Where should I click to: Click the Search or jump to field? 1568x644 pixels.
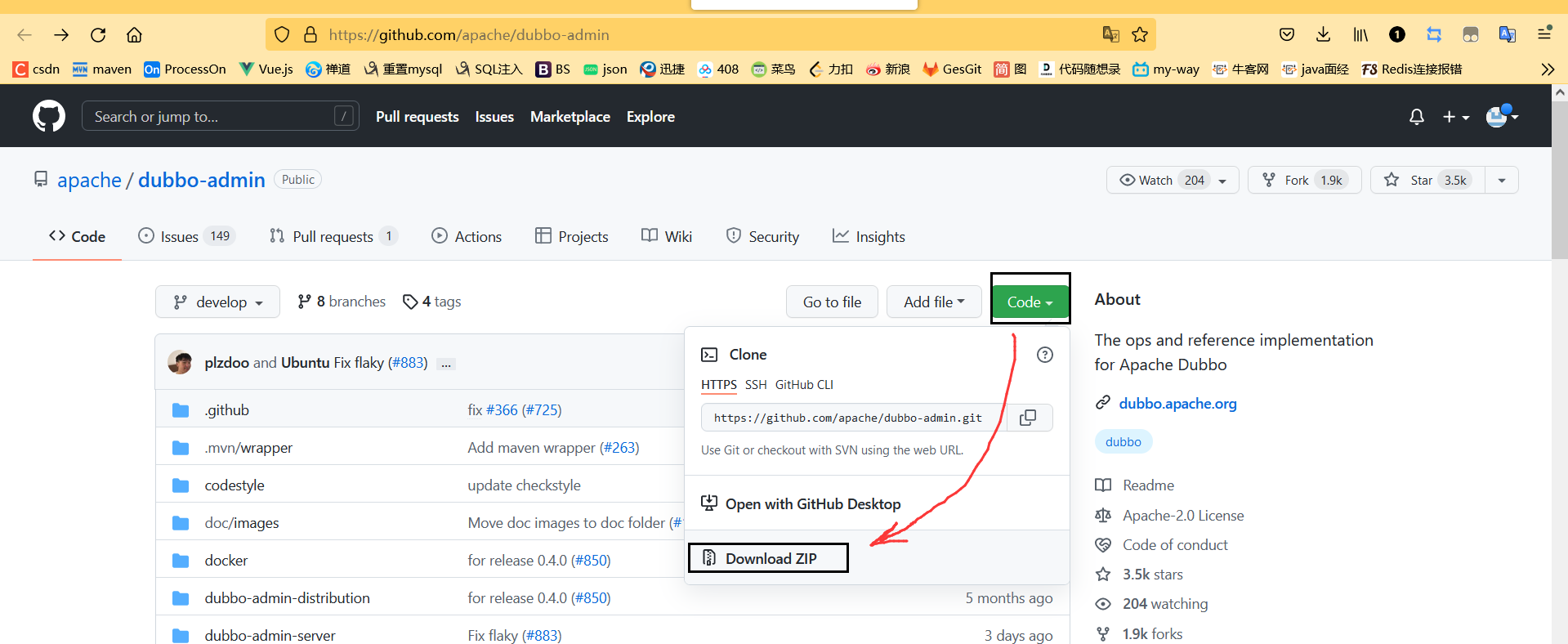(x=221, y=116)
